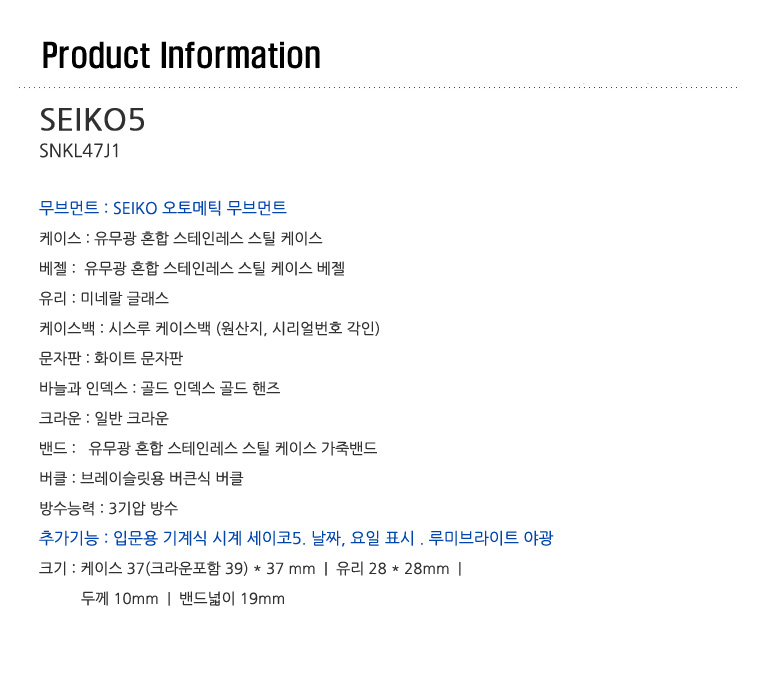Click the Product Information heading
The height and width of the screenshot is (700, 760).
[181, 55]
